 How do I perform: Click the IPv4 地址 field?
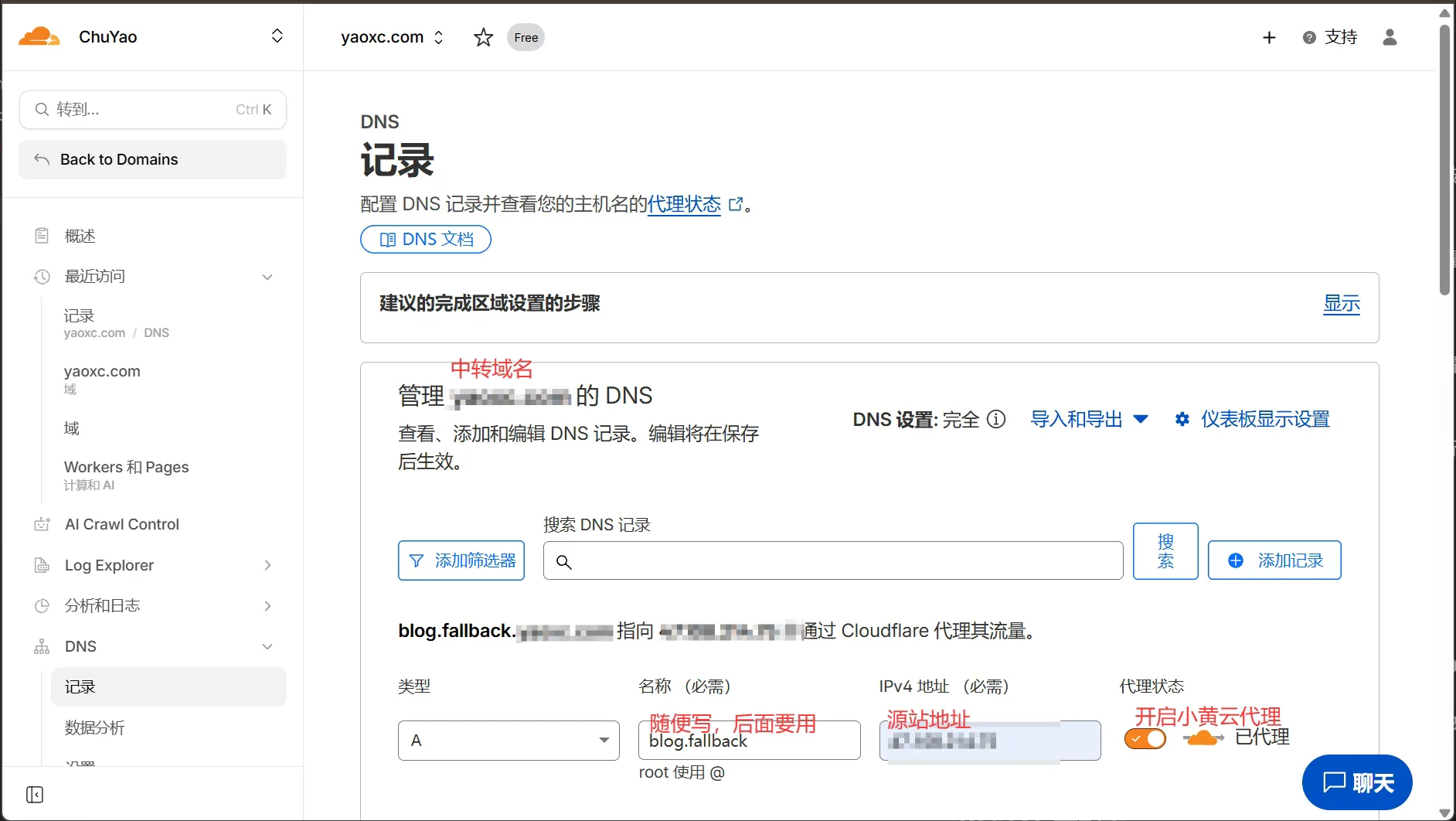click(x=990, y=741)
